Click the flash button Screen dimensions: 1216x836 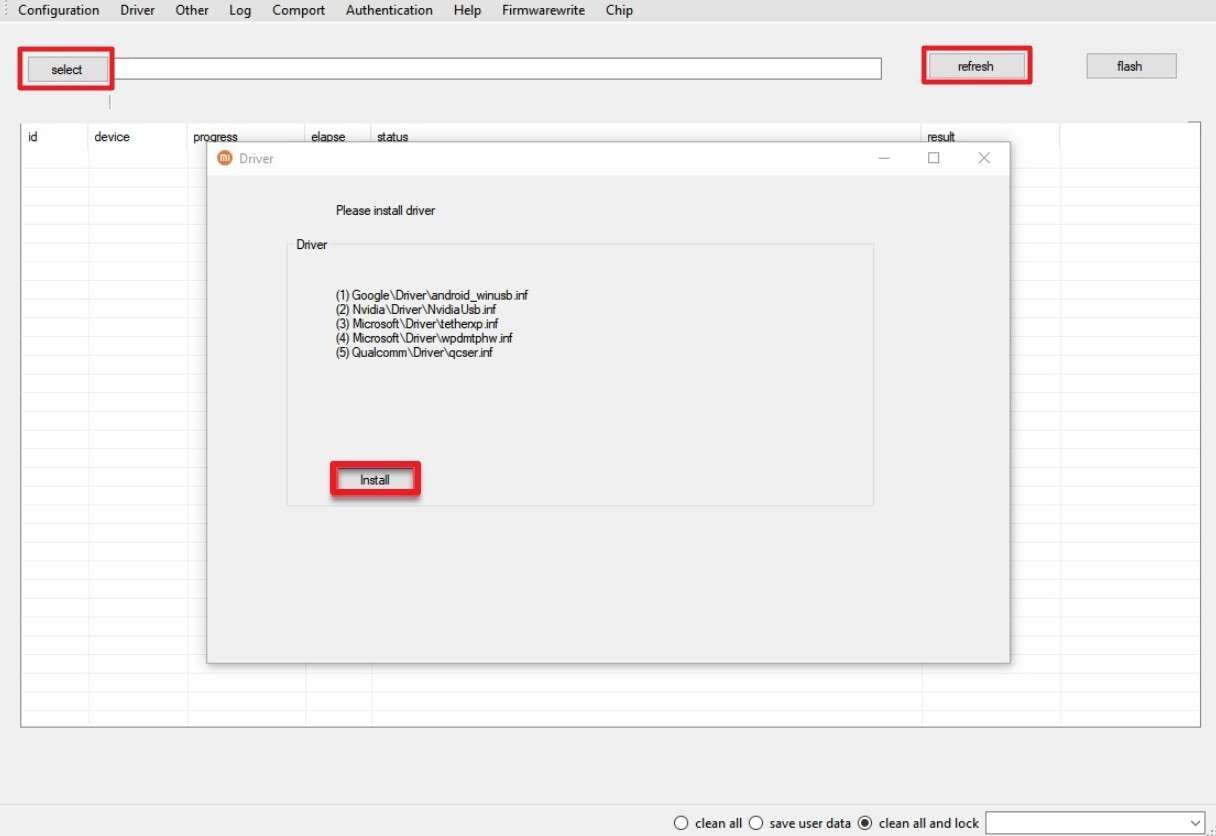coord(1130,65)
